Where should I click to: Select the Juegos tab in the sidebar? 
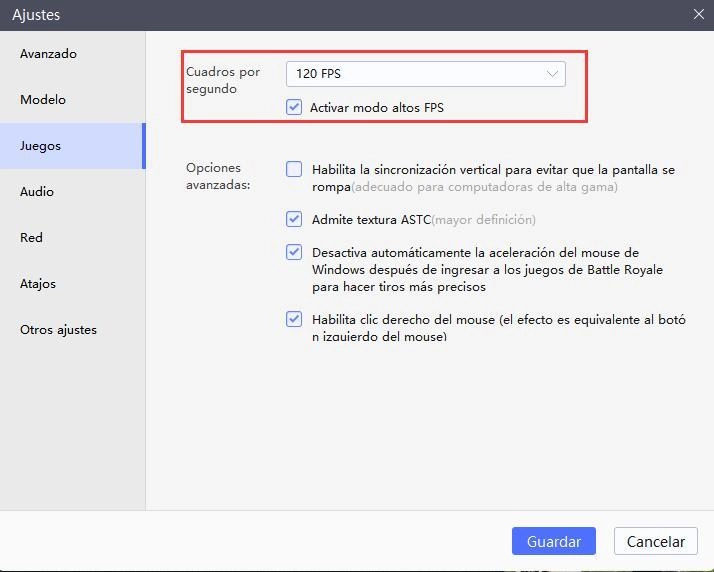(x=41, y=146)
